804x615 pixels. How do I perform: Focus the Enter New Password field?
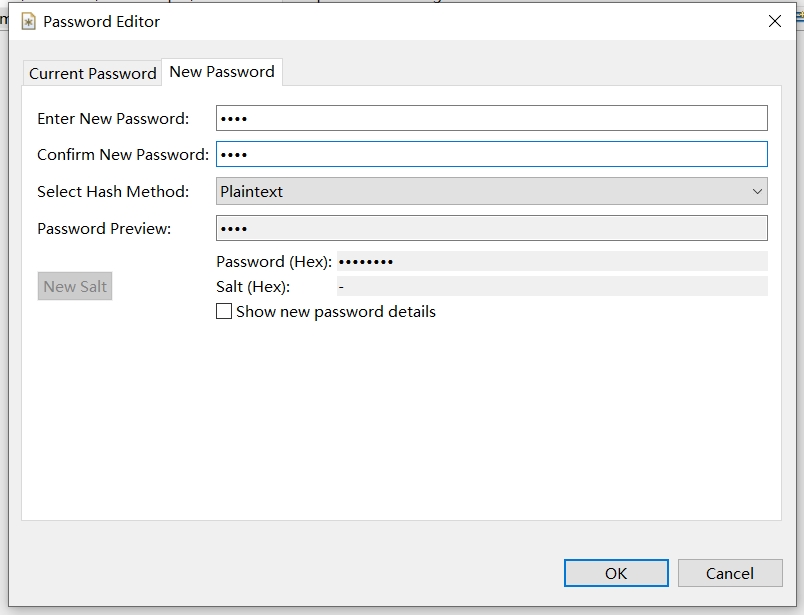[x=491, y=118]
